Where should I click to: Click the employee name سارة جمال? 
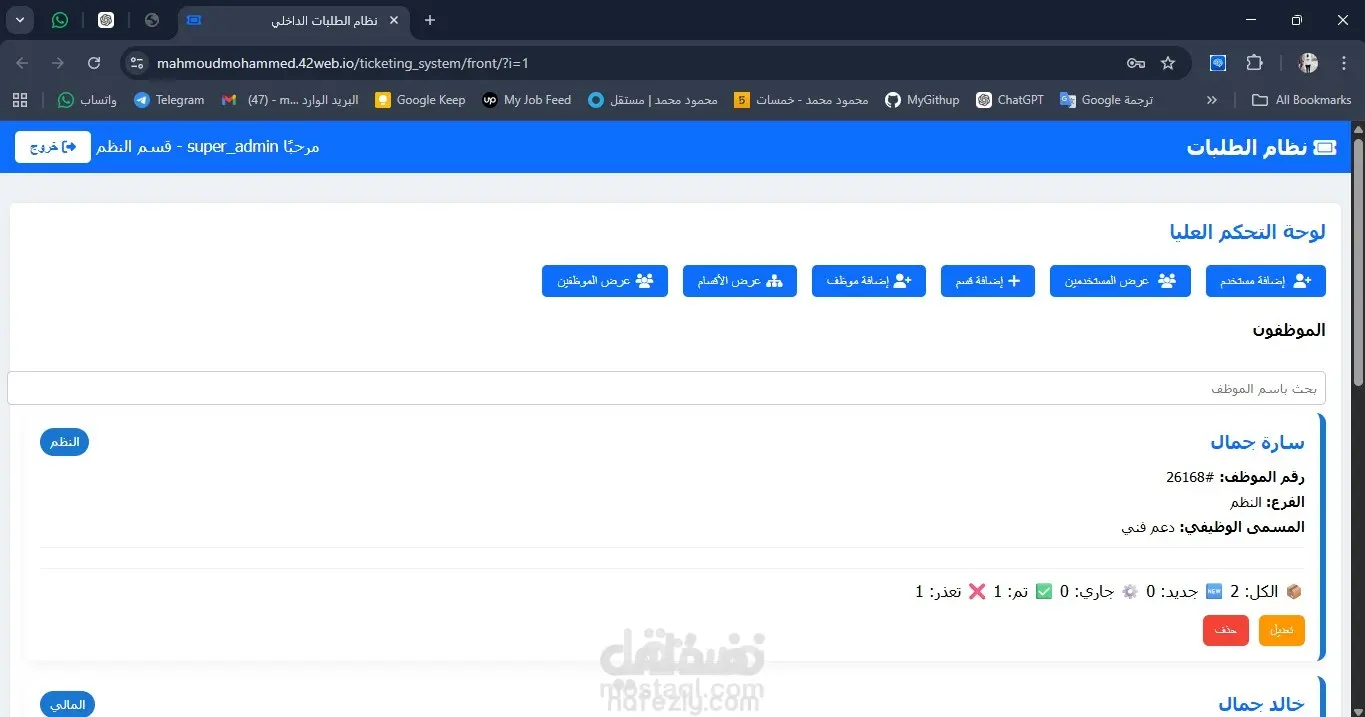tap(1257, 442)
